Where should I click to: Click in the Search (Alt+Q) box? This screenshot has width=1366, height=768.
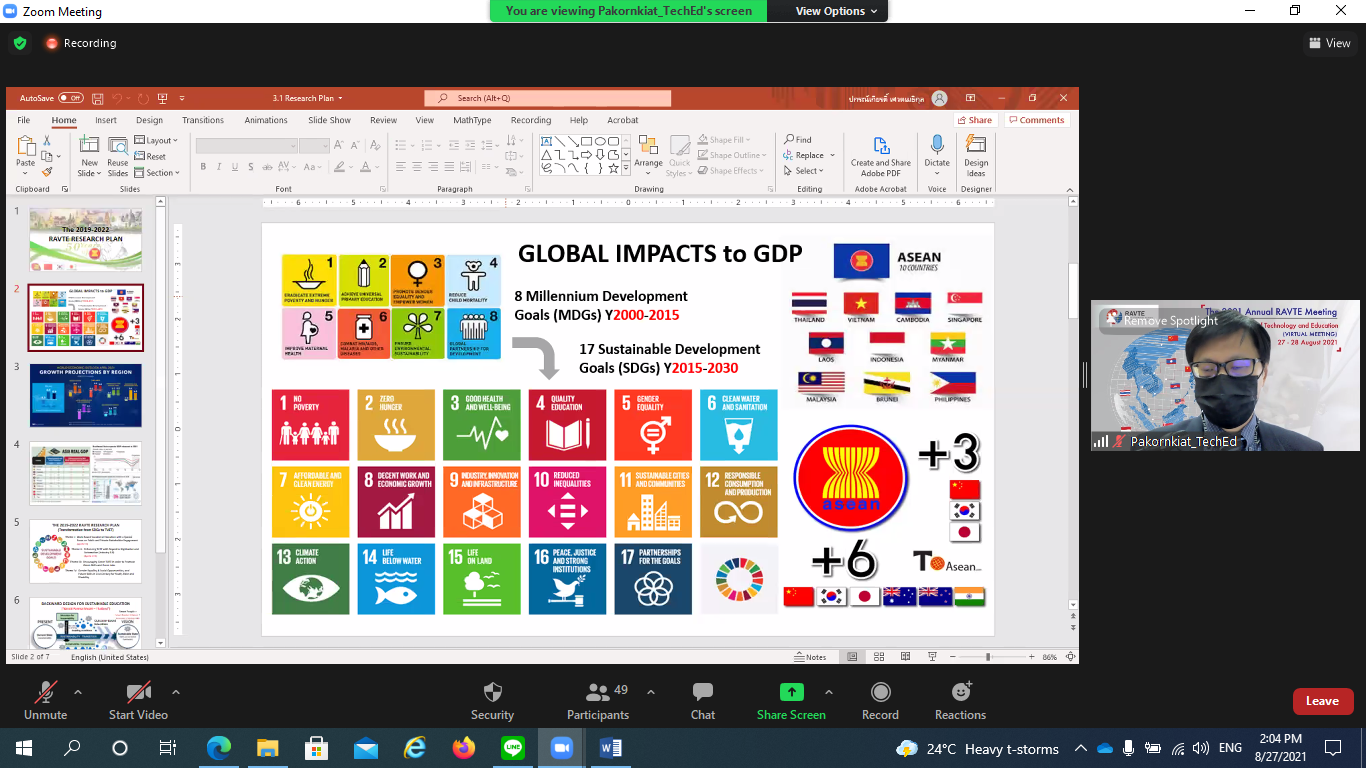click(547, 98)
